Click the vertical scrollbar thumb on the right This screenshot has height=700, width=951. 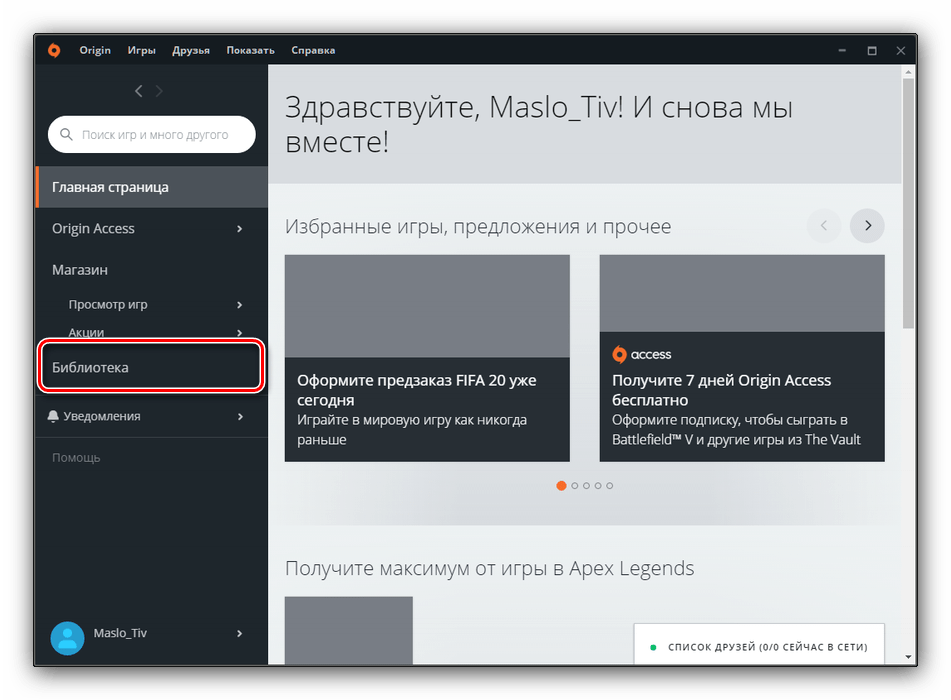(908, 200)
